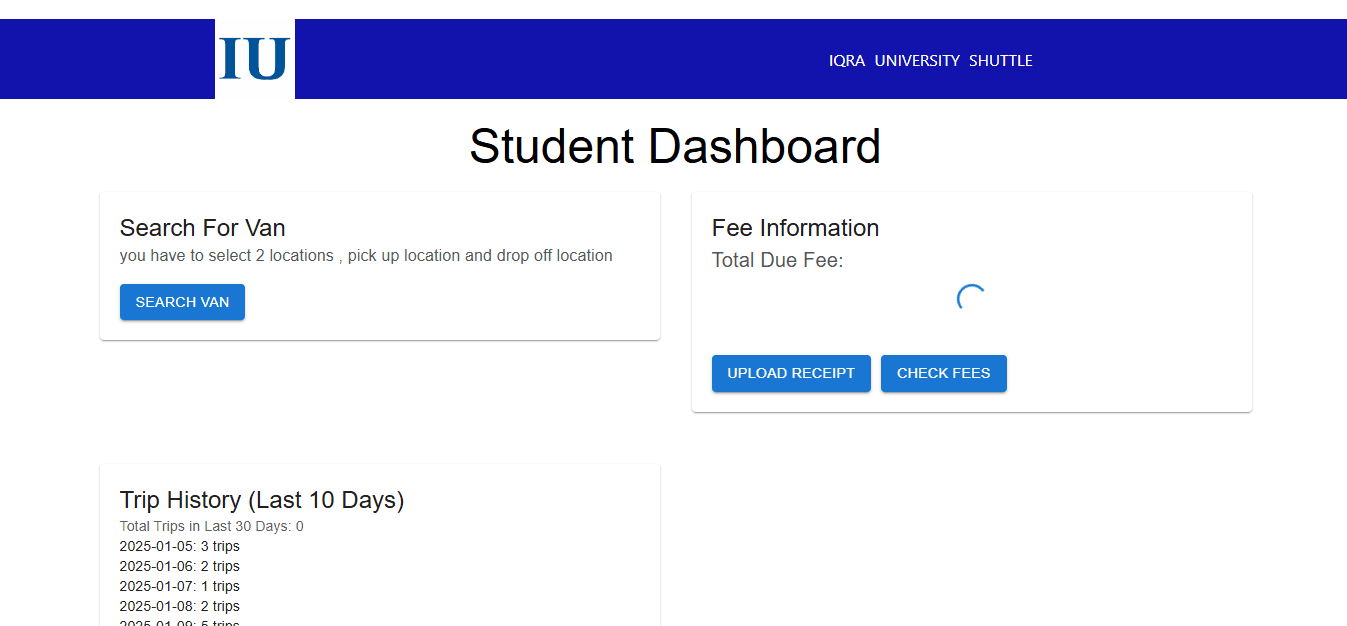Click the UPLOAD RECEIPT button
This screenshot has height=626, width=1347.
tap(791, 373)
